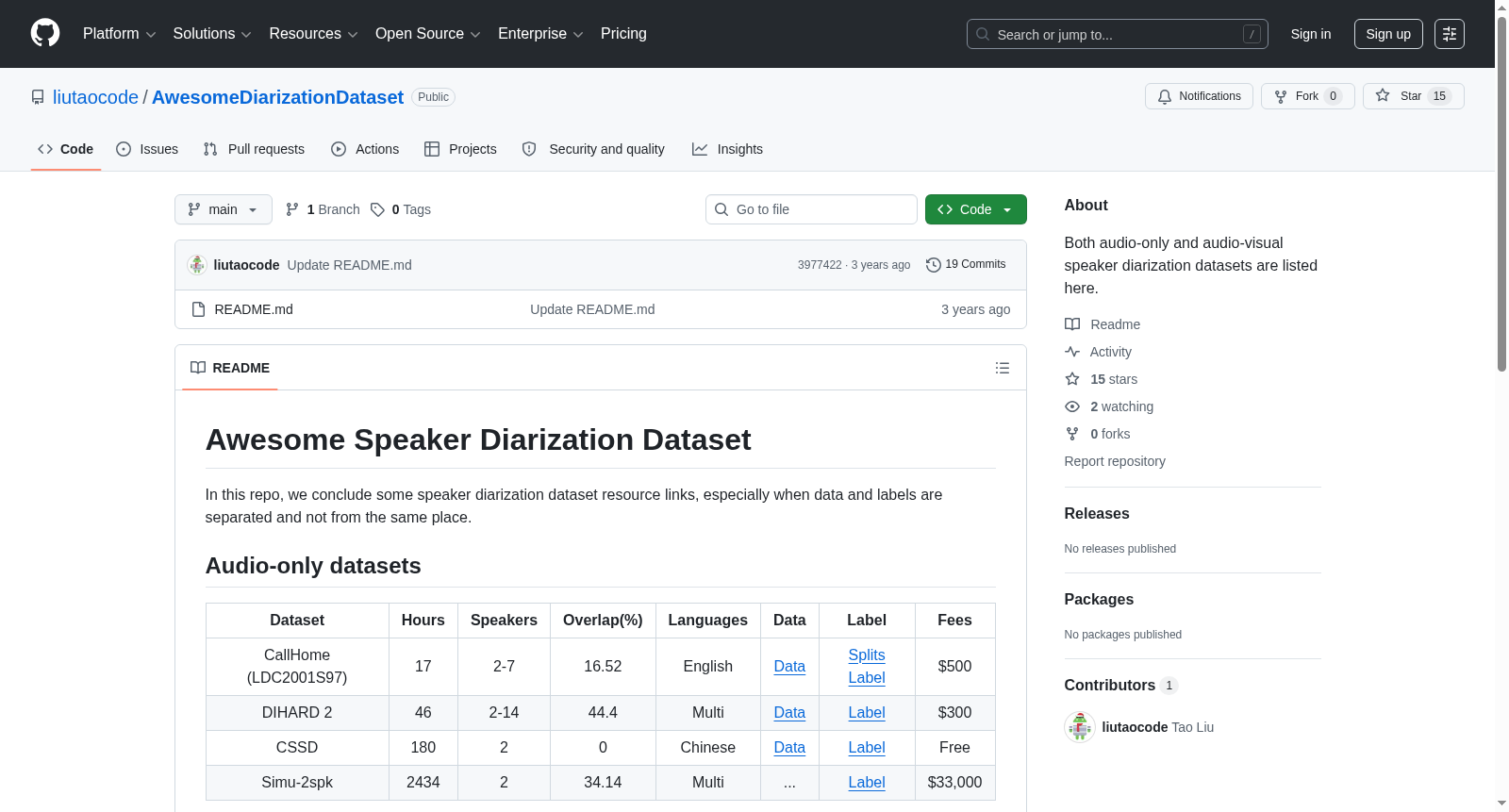The height and width of the screenshot is (812, 1509).
Task: Click the Readme book icon in About
Action: click(x=1072, y=324)
